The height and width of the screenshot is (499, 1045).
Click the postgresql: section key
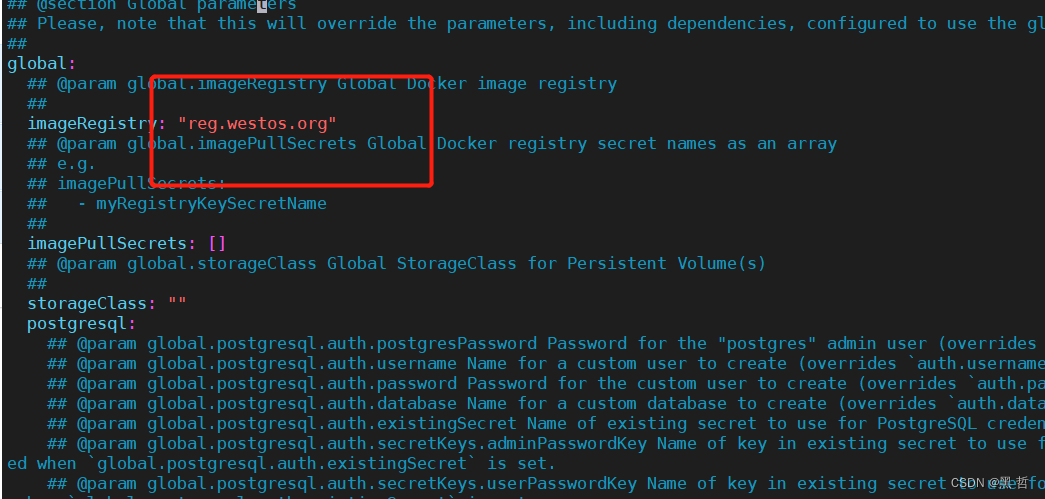tap(81, 324)
